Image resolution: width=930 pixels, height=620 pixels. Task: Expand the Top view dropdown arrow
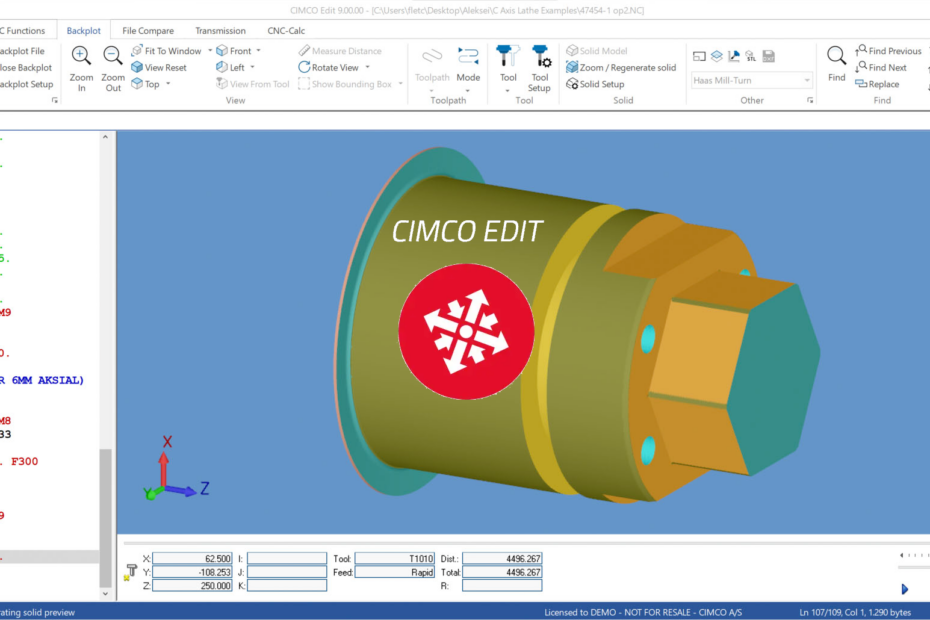coord(168,84)
